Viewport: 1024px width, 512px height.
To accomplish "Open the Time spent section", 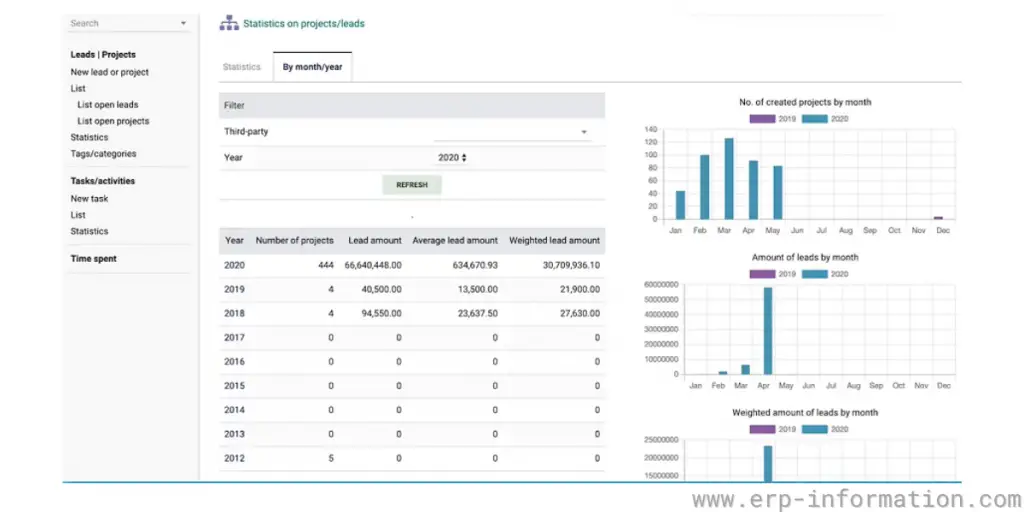I will (93, 259).
